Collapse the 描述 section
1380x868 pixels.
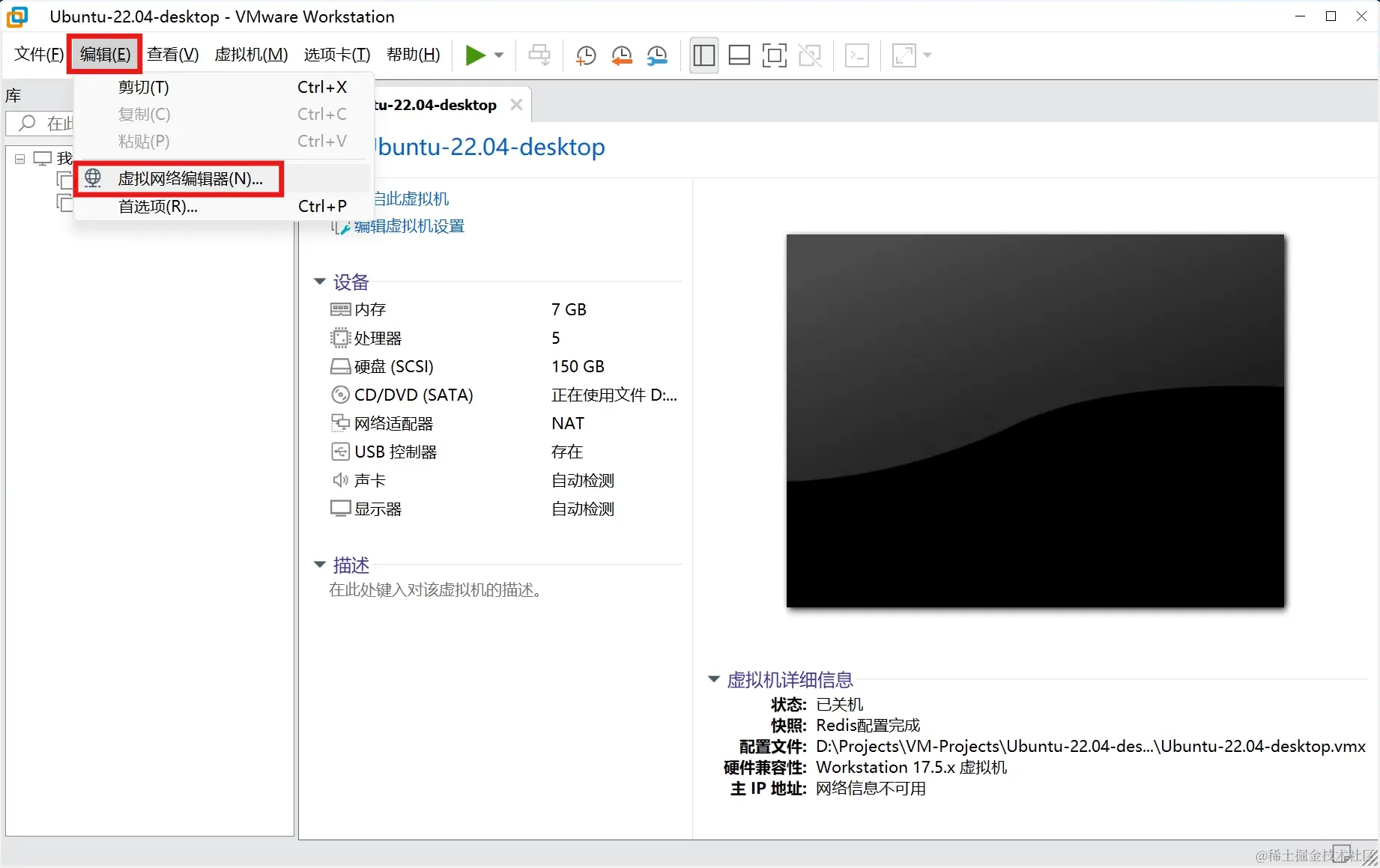[319, 564]
